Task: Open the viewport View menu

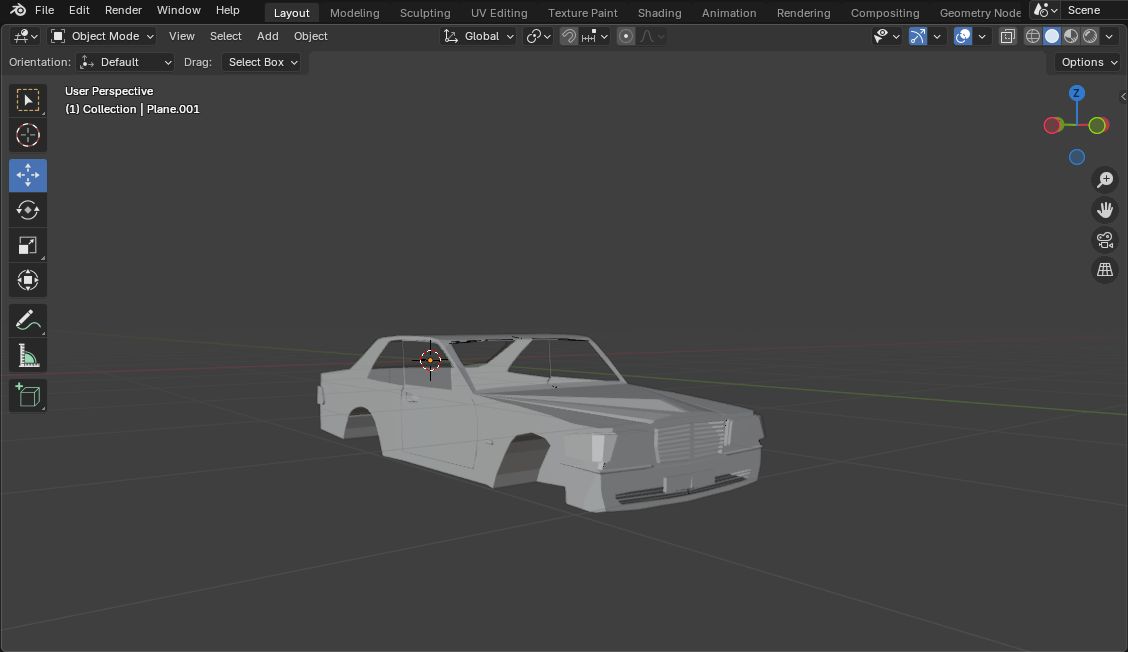Action: point(181,36)
